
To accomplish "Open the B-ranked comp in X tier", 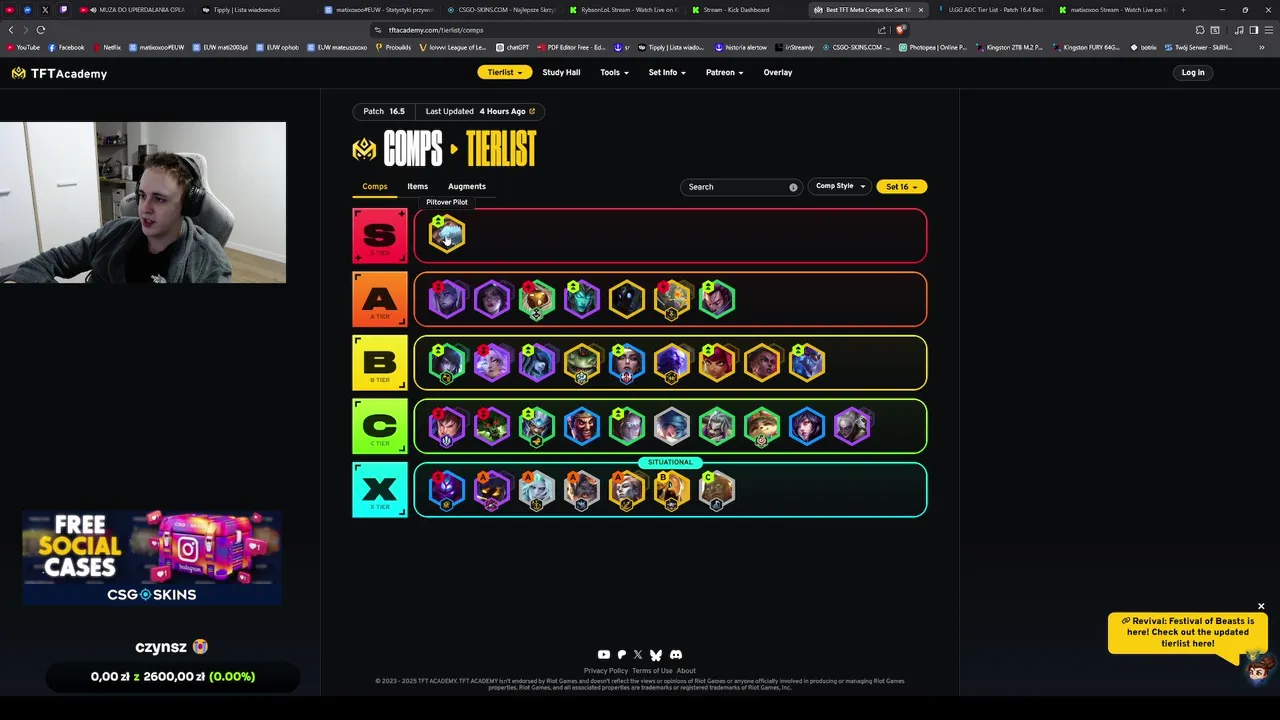I will pyautogui.click(x=672, y=490).
